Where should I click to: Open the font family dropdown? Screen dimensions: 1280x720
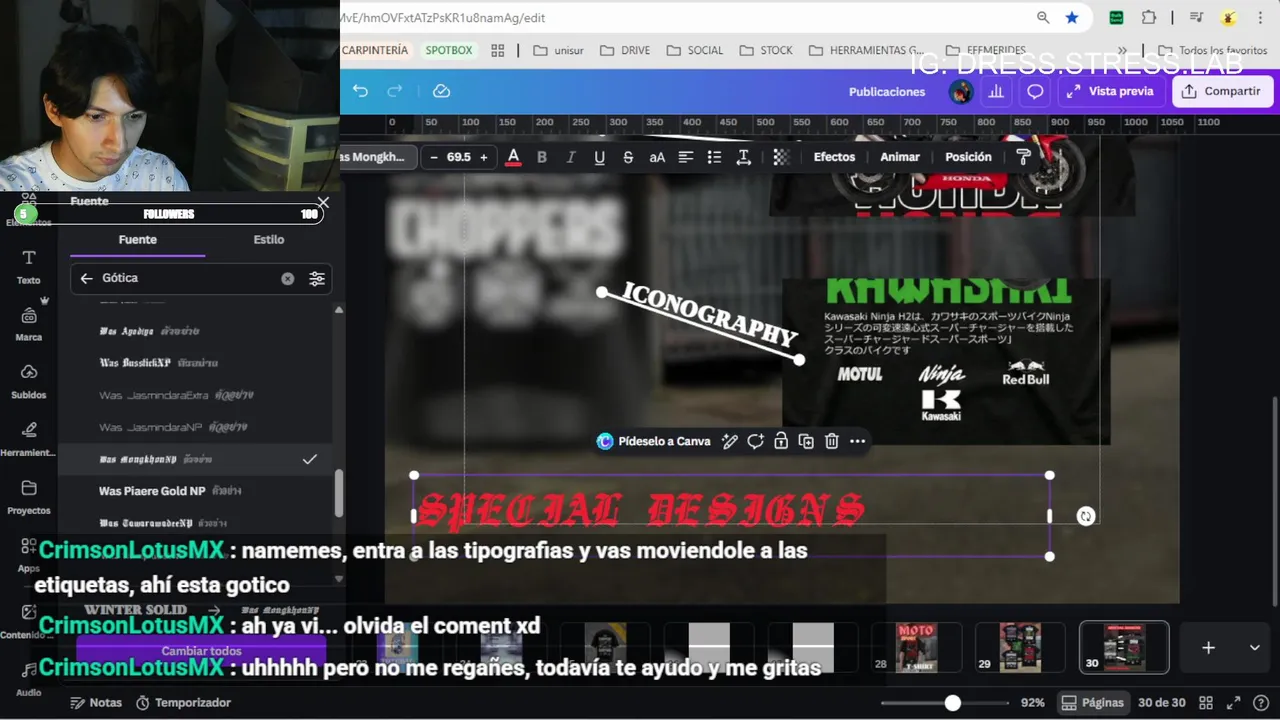376,157
